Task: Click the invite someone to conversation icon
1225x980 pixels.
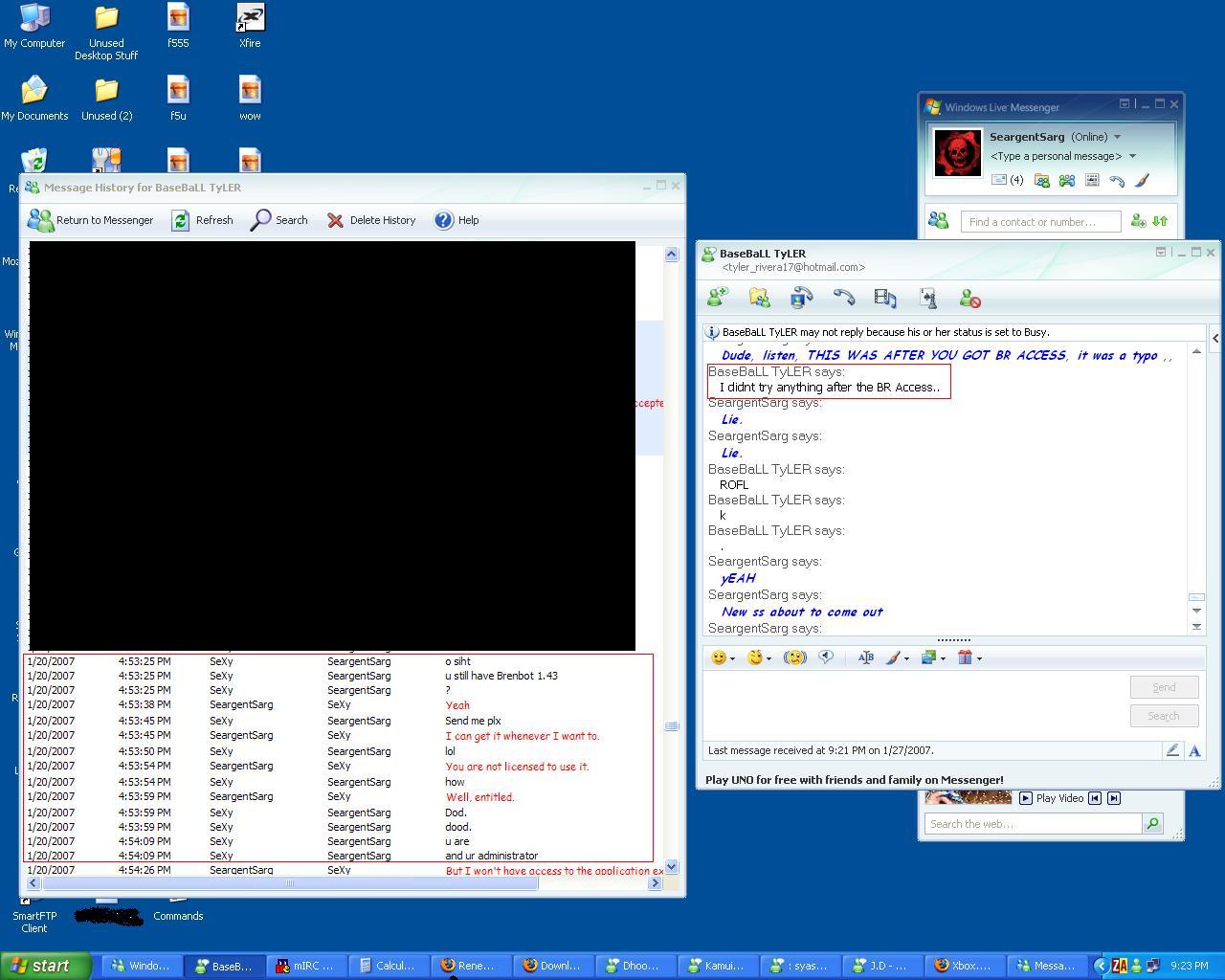Action: coord(717,299)
